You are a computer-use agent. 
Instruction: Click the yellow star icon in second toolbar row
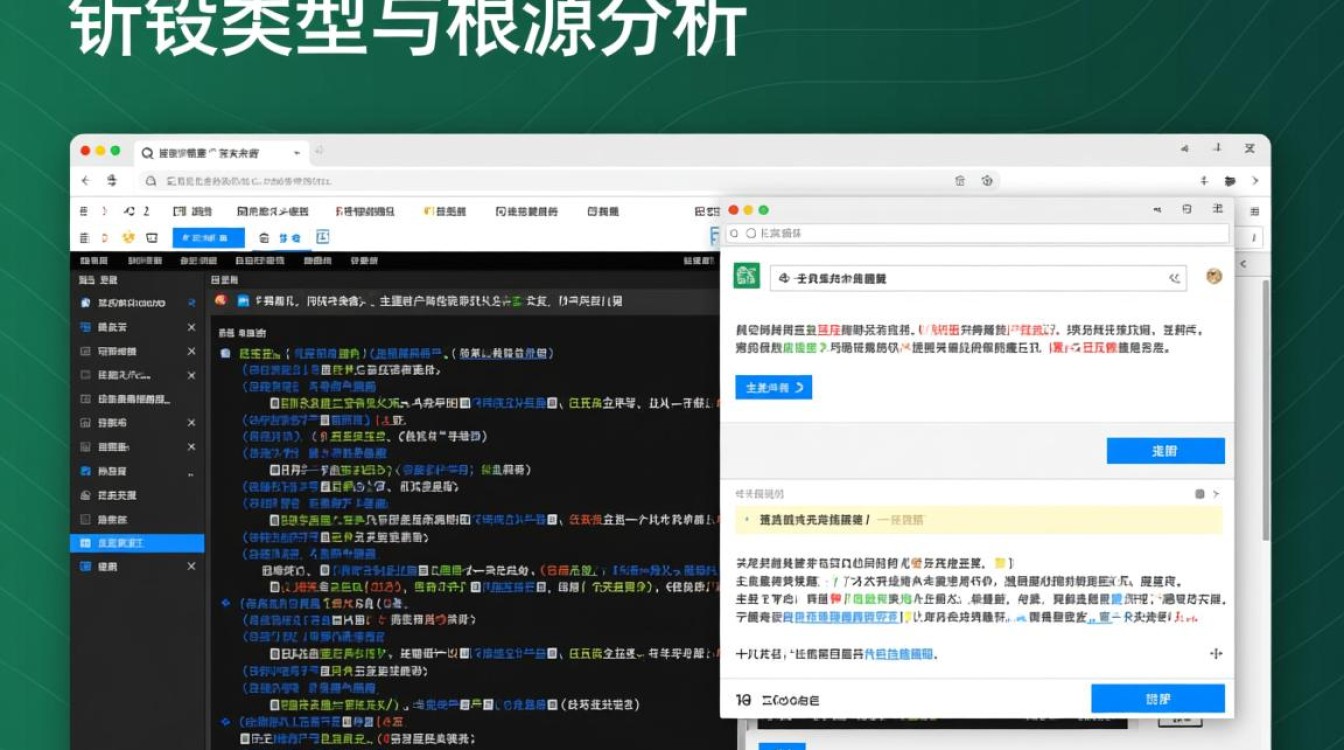click(128, 238)
